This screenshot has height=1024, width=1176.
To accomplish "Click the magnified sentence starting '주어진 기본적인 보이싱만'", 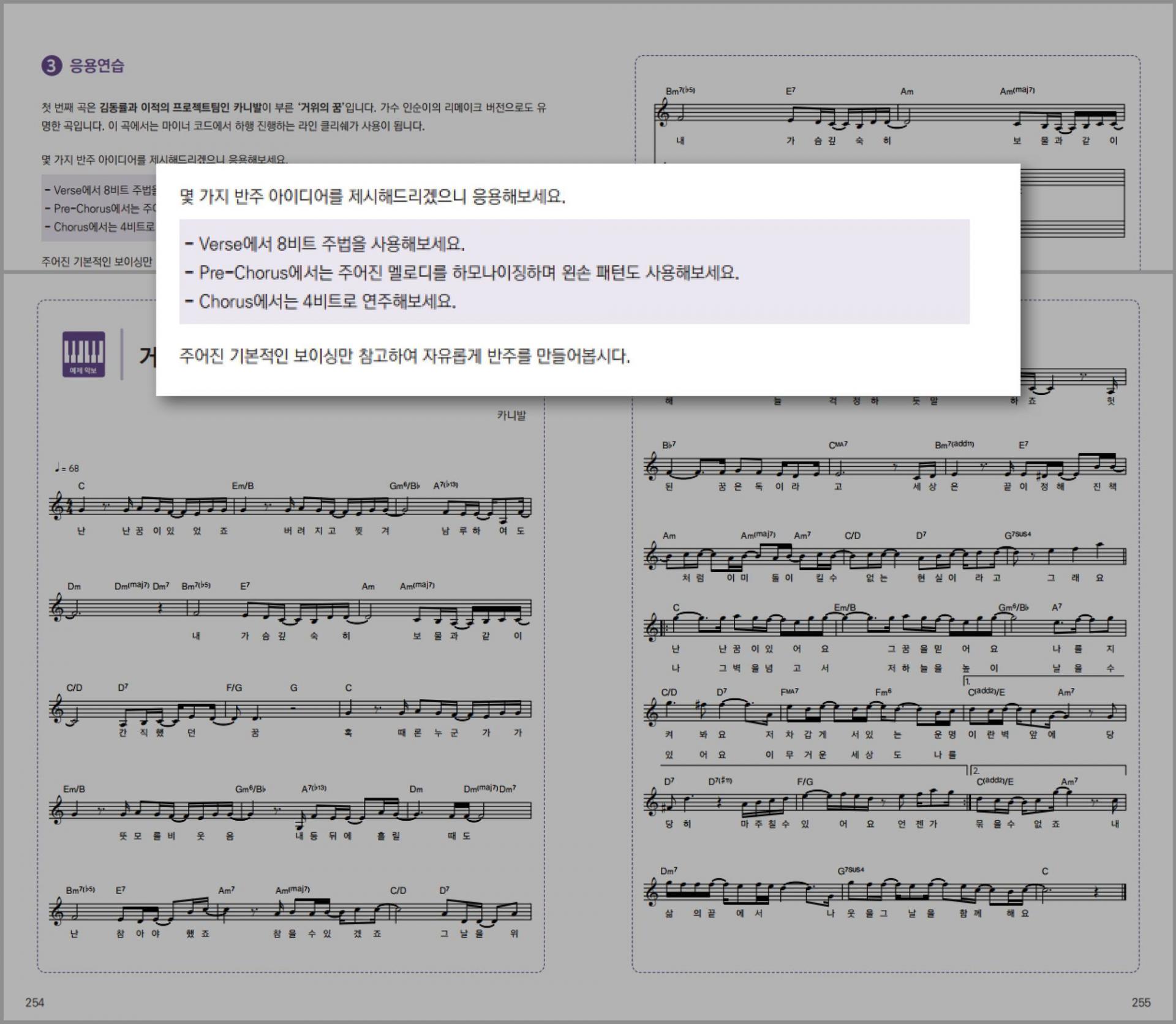I will 405,356.
